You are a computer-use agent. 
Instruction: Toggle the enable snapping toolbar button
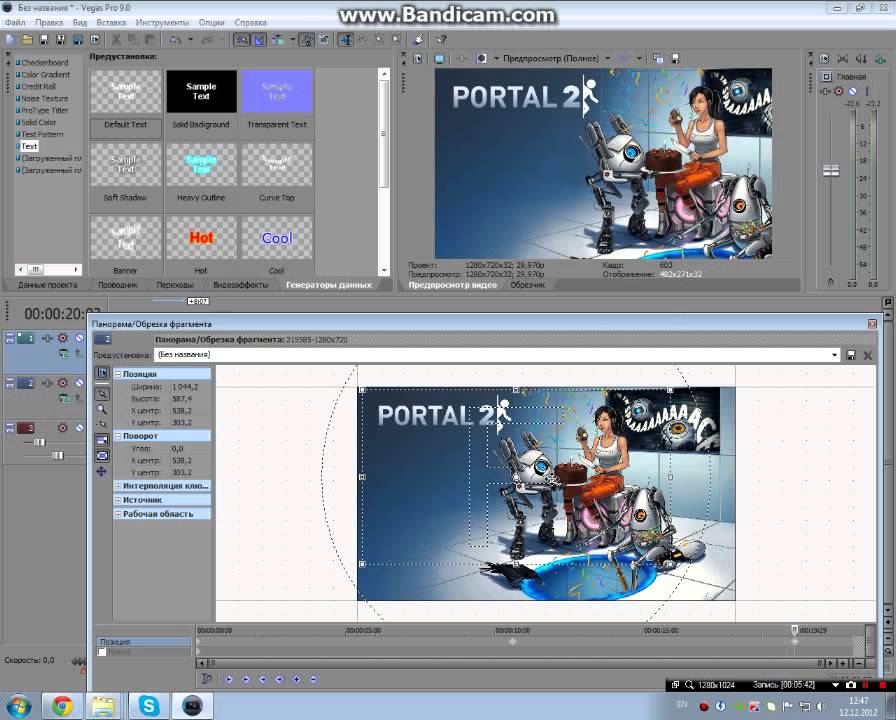[x=242, y=40]
